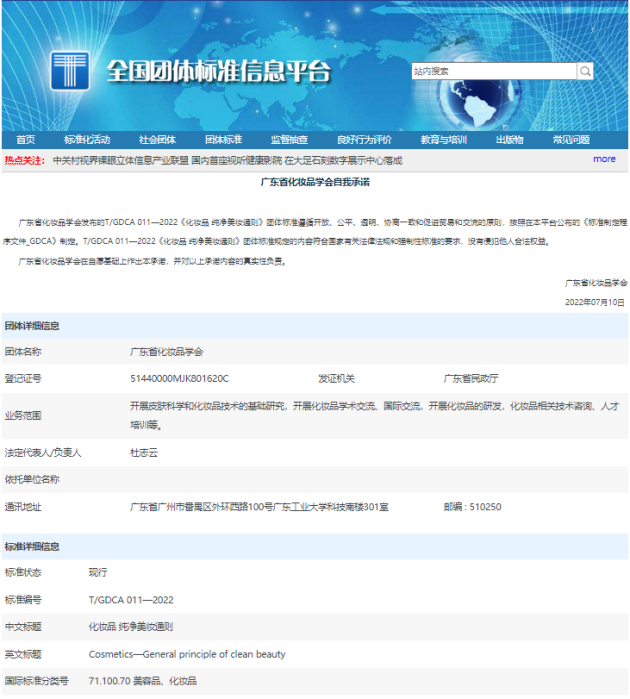The width and height of the screenshot is (630, 699).
Task: Focus the 站内搜索 search field
Action: [494, 71]
